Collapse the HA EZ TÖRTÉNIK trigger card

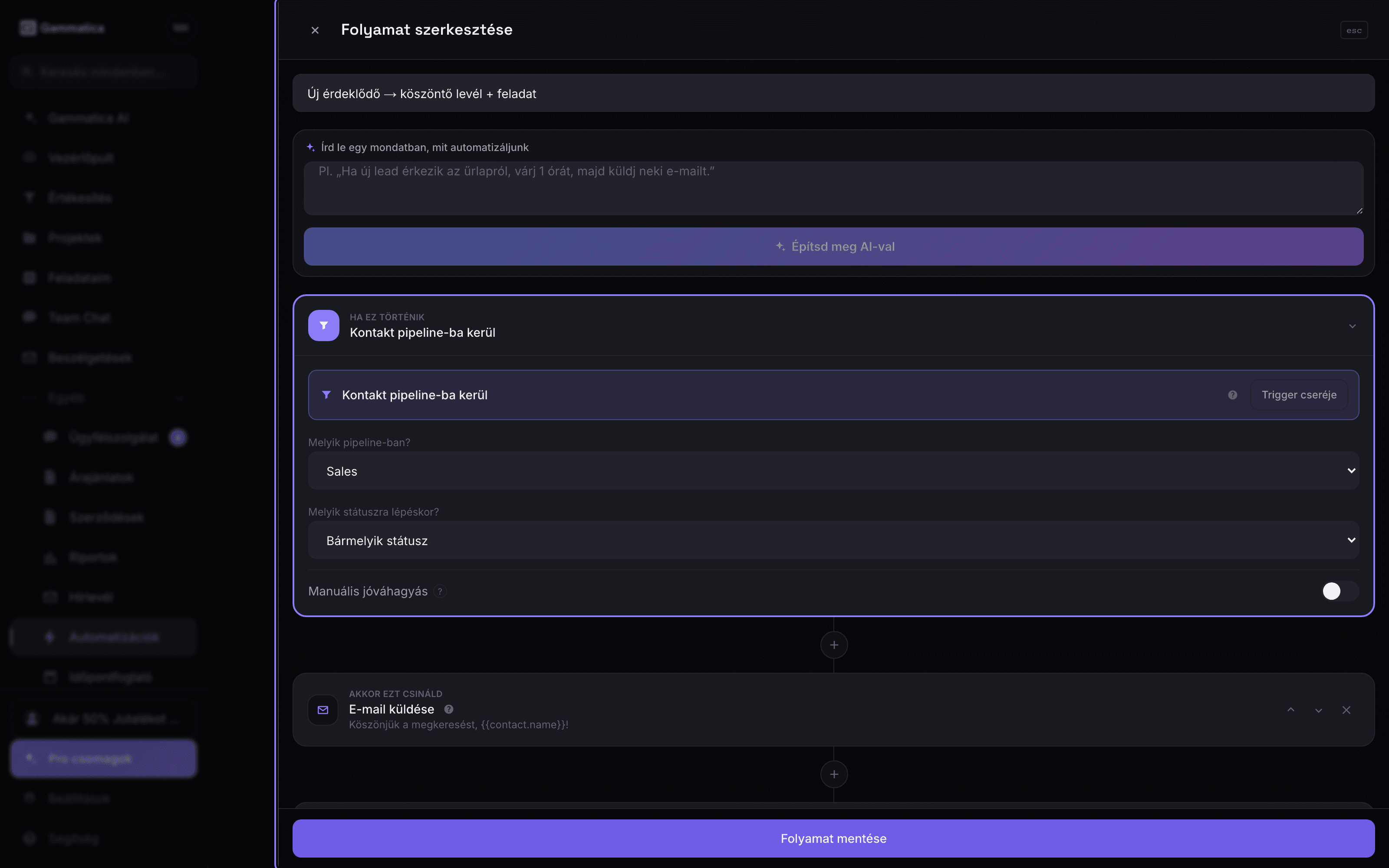pyautogui.click(x=1352, y=326)
